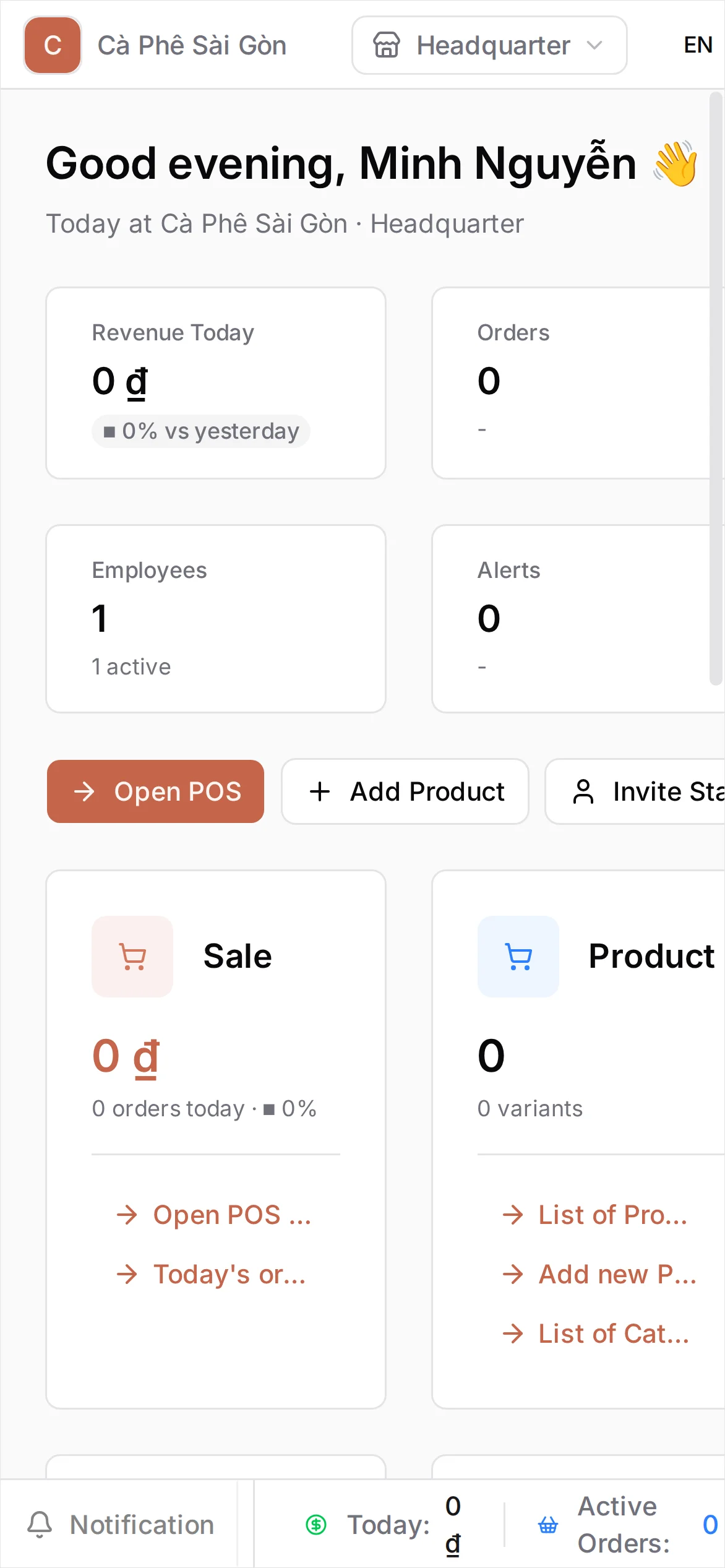Click the Open POS button
This screenshot has height=1568, width=725.
pos(155,791)
